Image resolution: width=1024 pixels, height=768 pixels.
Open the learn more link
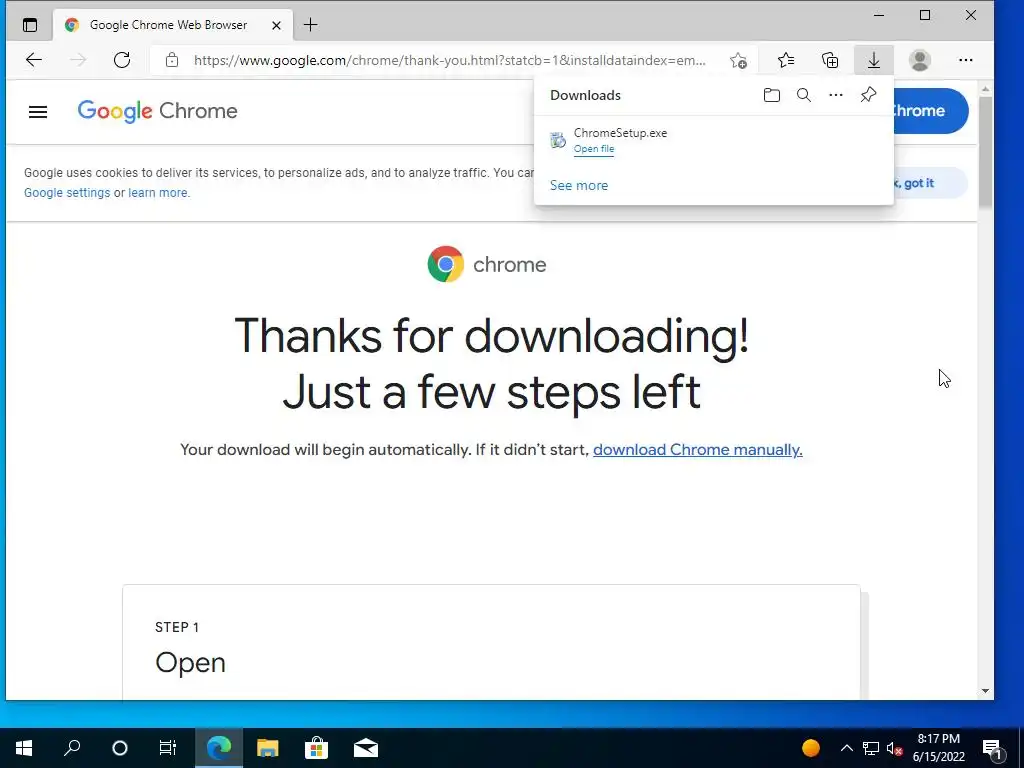158,193
